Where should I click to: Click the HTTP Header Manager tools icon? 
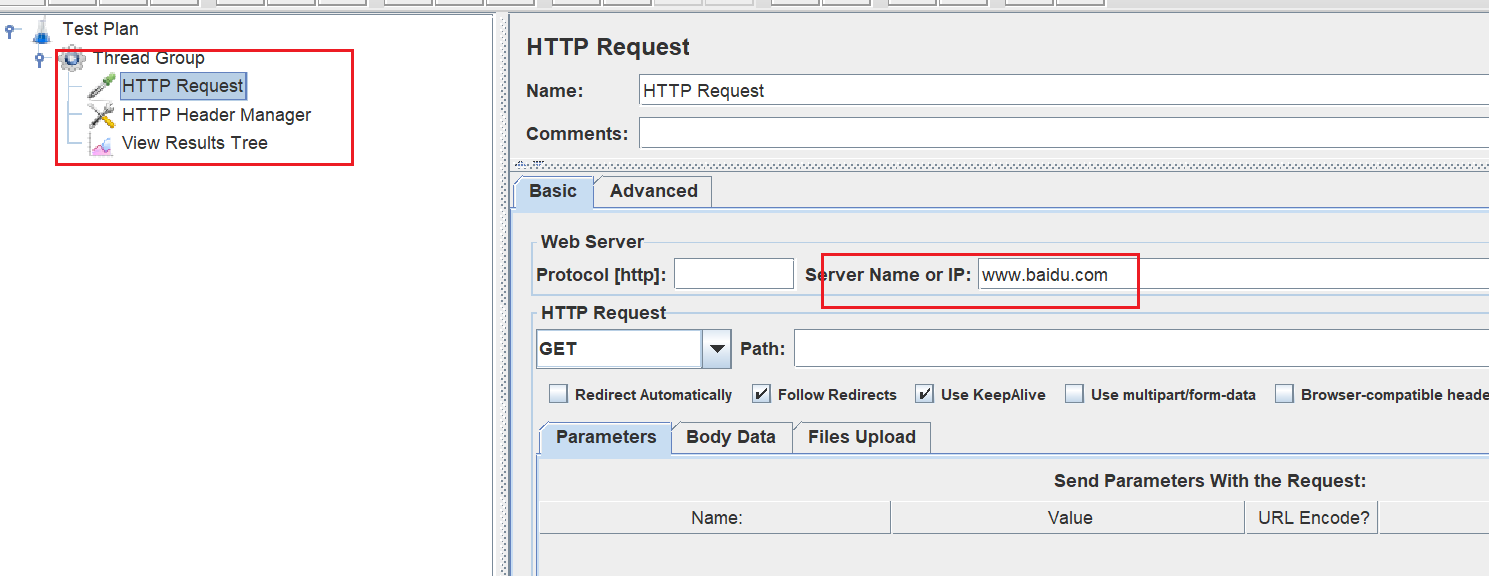101,115
